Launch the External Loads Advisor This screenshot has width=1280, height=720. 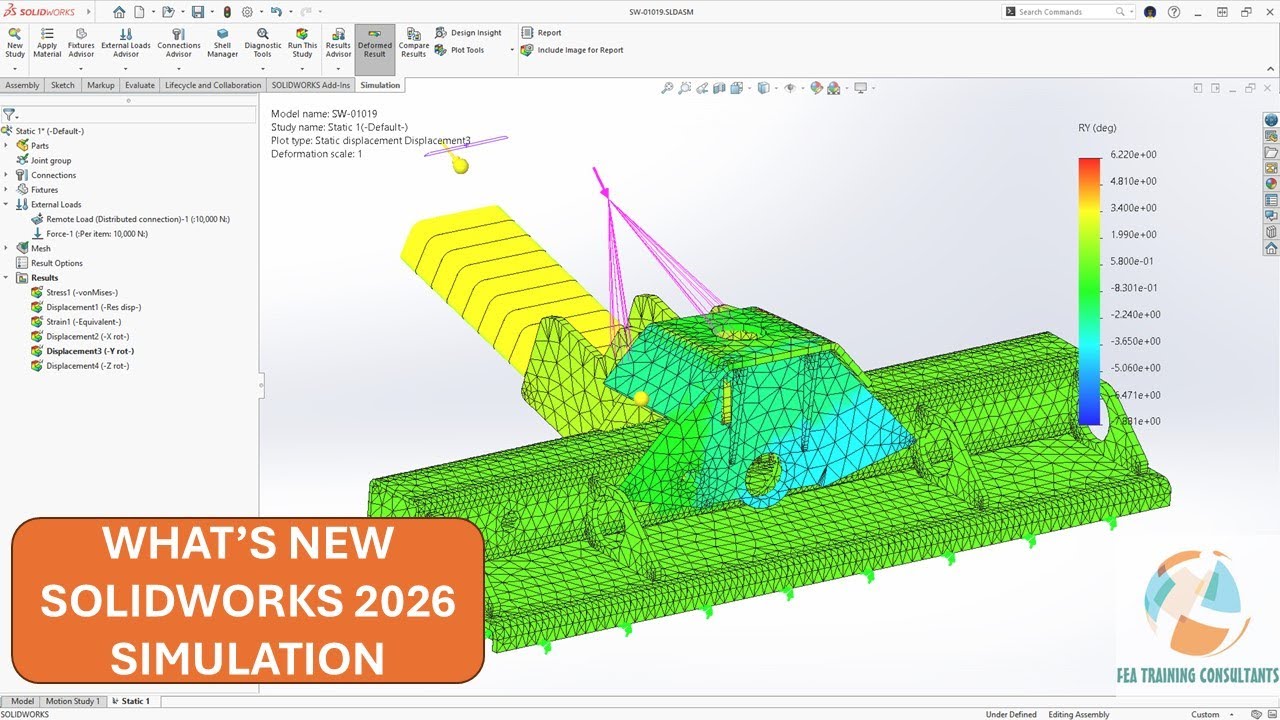pyautogui.click(x=126, y=44)
